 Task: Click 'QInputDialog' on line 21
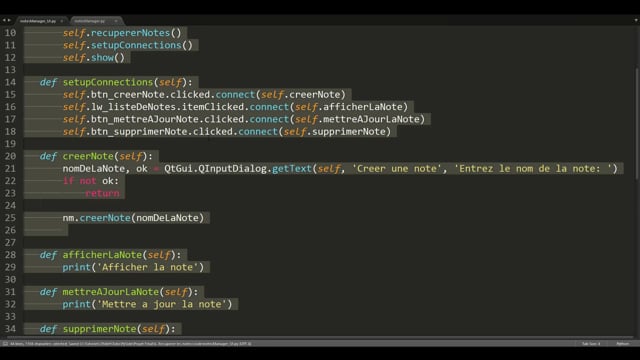click(x=232, y=169)
